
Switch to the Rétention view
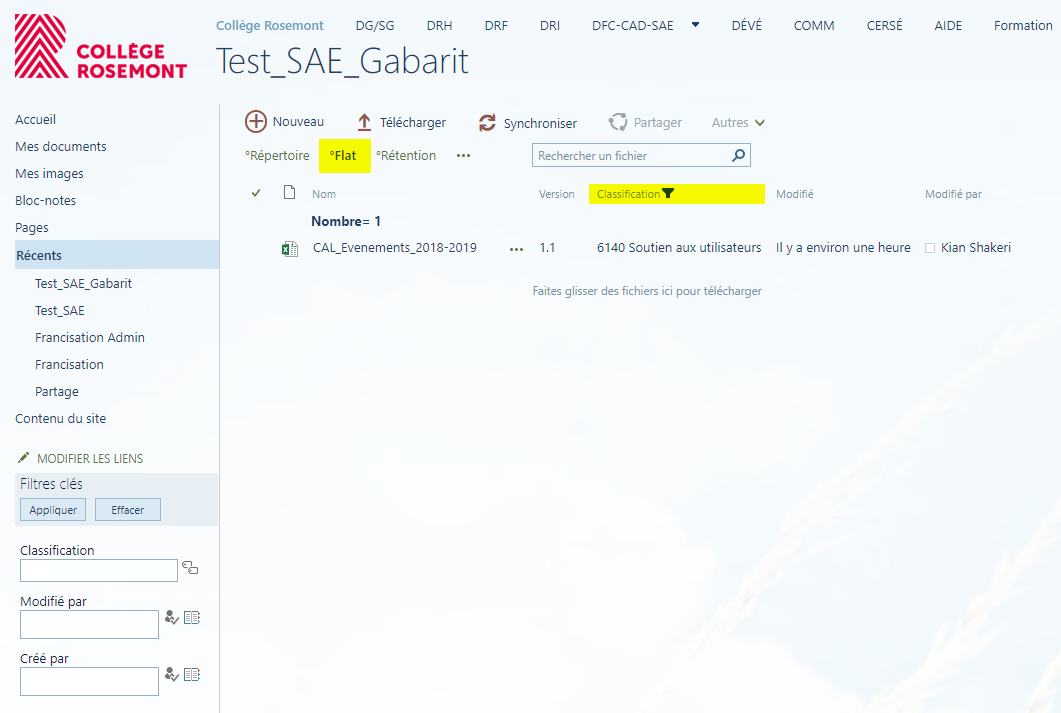[406, 156]
